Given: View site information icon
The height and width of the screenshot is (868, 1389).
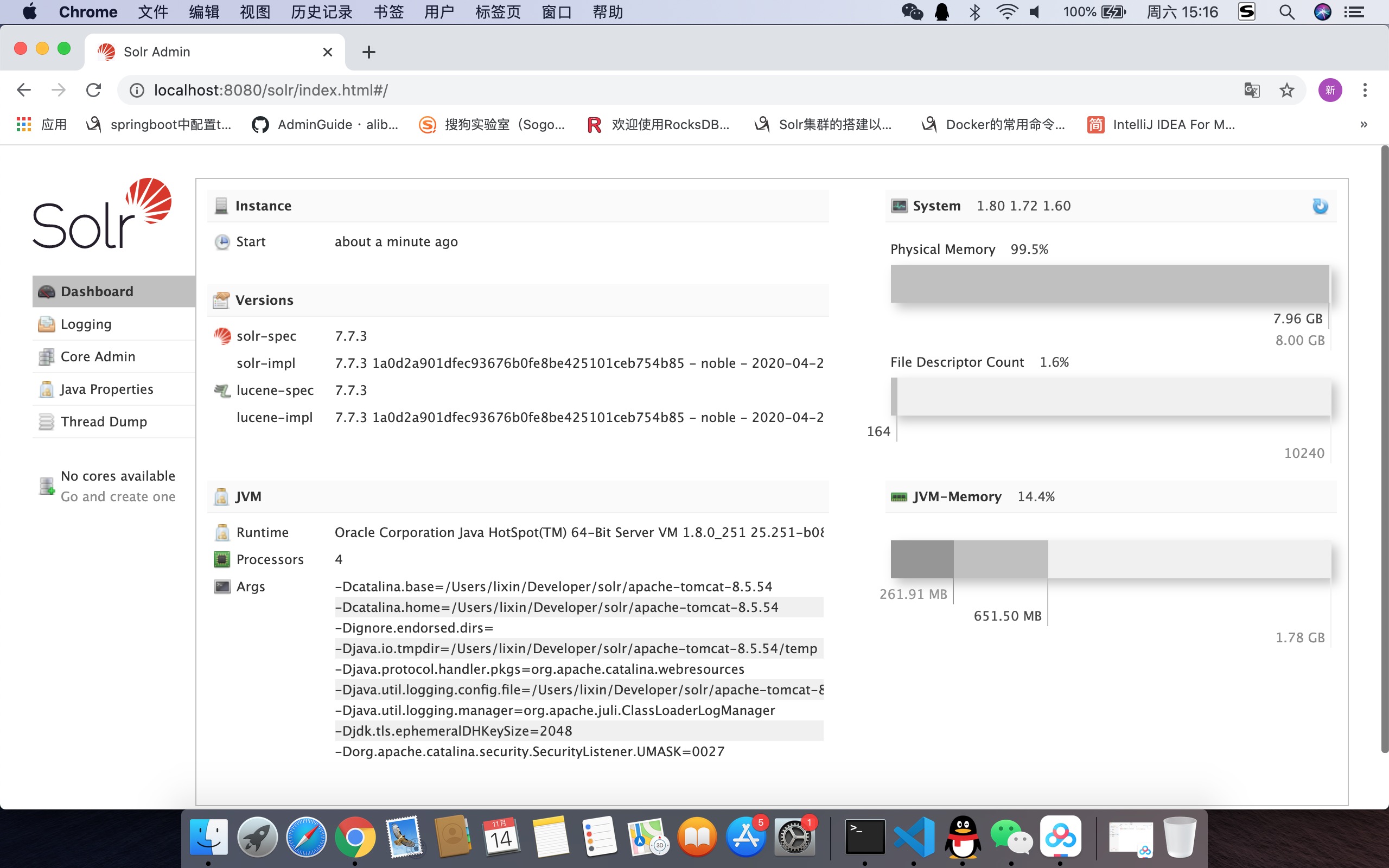Looking at the screenshot, I should (137, 90).
